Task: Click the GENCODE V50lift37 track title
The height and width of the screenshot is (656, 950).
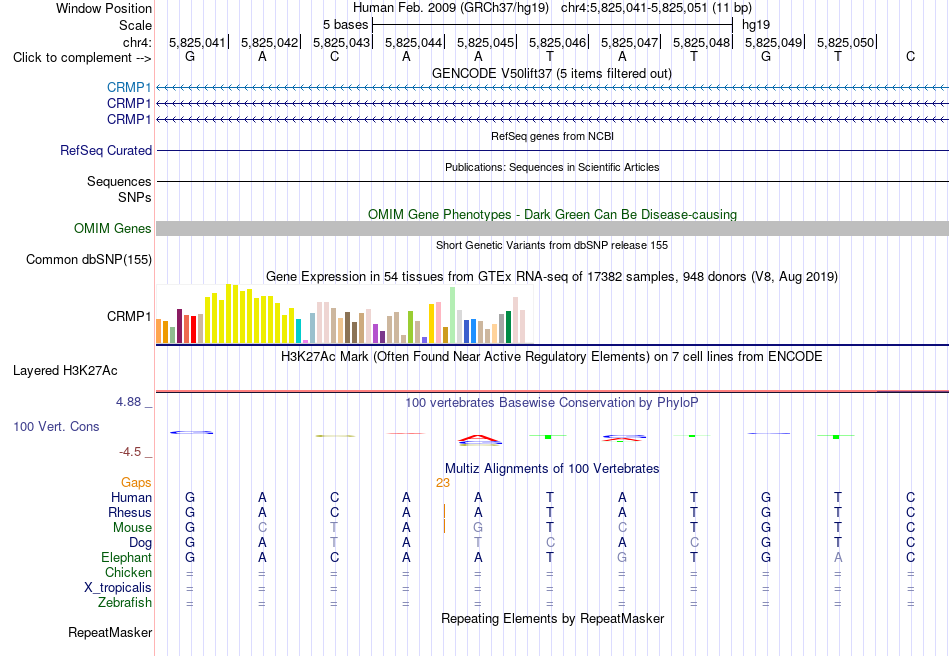Action: pos(552,73)
